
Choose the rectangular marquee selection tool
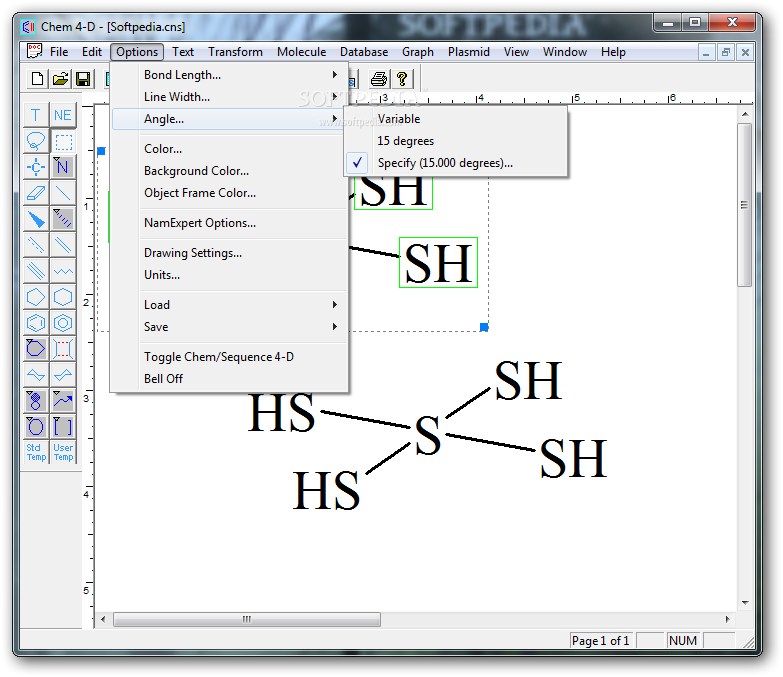63,141
